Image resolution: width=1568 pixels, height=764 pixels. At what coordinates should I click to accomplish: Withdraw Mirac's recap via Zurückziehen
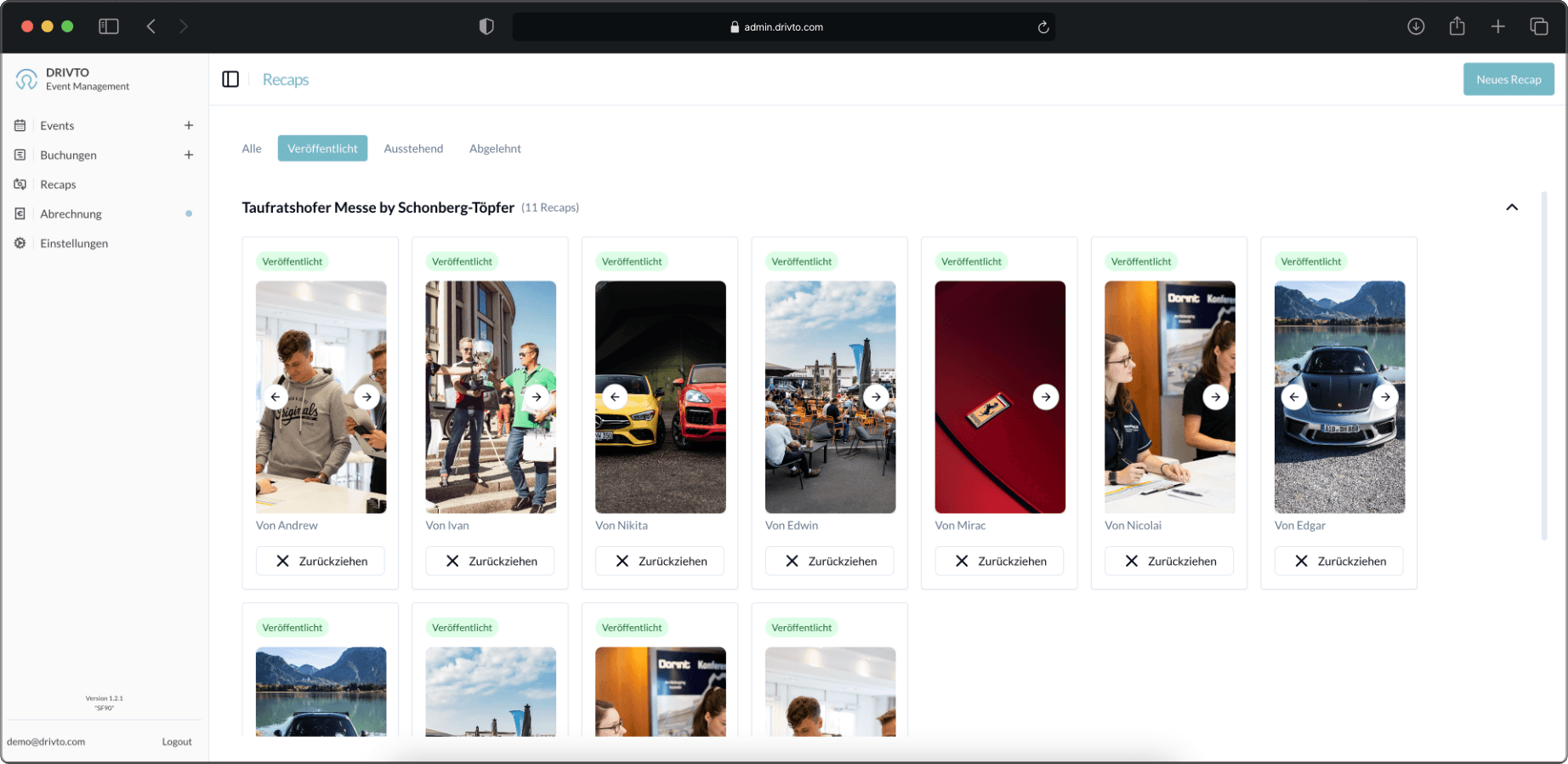999,561
